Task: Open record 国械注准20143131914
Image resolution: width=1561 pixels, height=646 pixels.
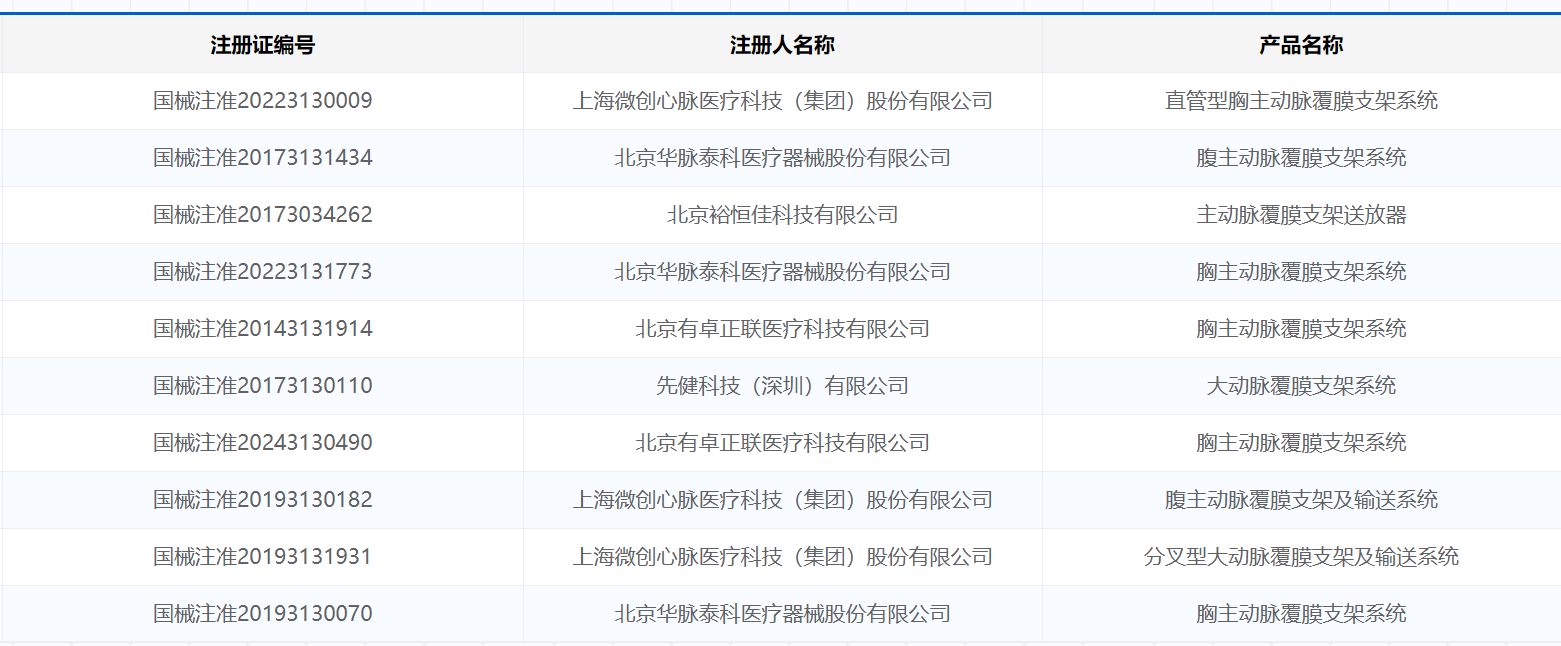Action: click(262, 329)
